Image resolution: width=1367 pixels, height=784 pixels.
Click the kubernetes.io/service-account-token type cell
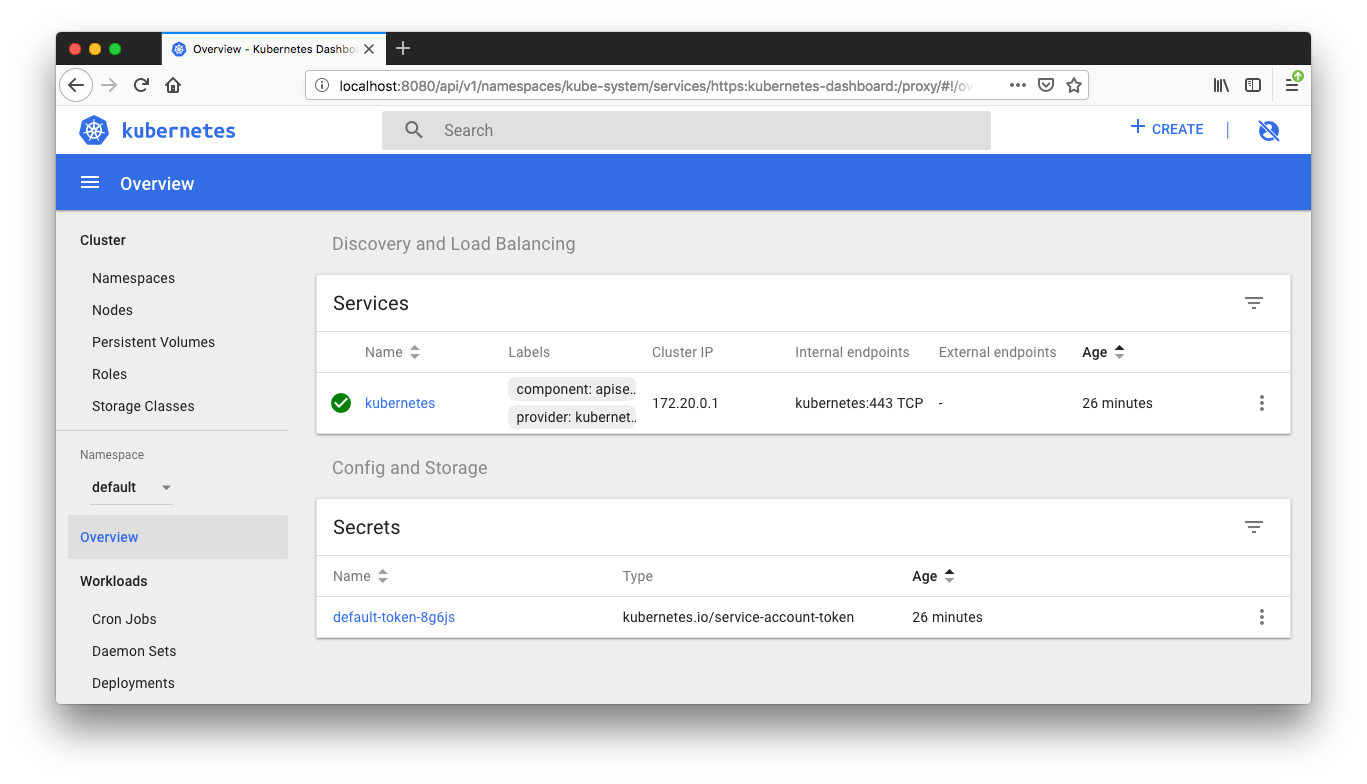(x=738, y=617)
